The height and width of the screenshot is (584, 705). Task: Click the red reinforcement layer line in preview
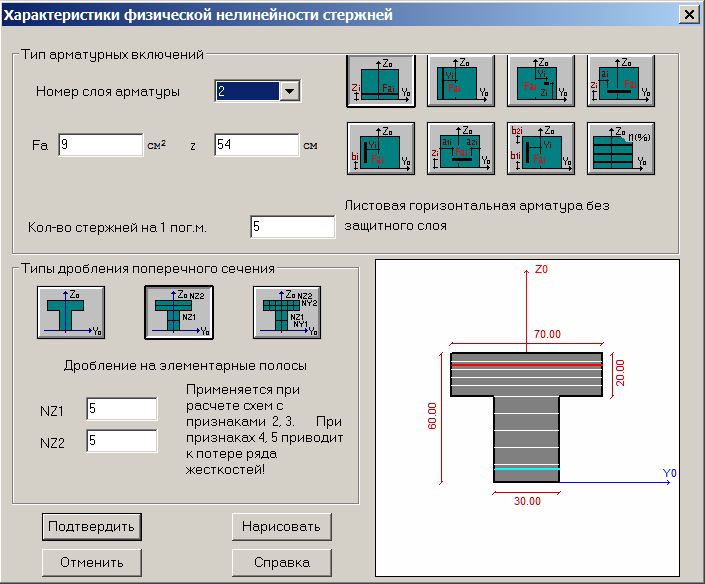[527, 365]
